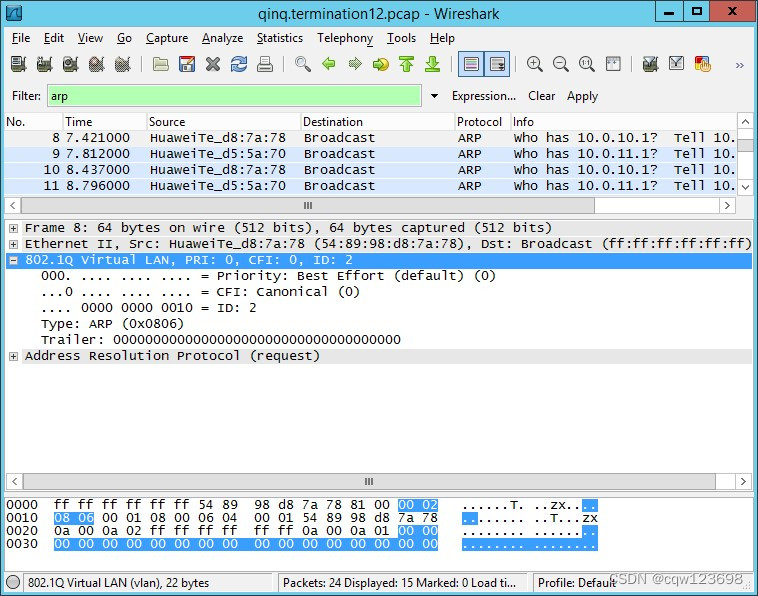Reset zoom to 100% icon
758x596 pixels.
pyautogui.click(x=587, y=64)
